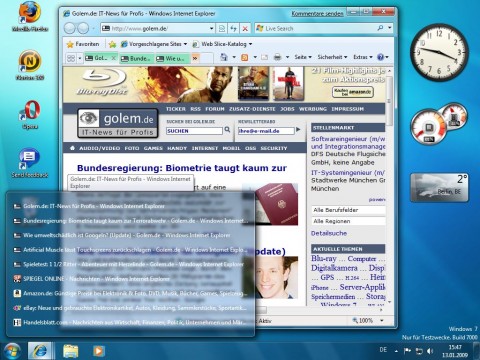
Task: Open the FORUM link on golem.de
Action: 215,109
